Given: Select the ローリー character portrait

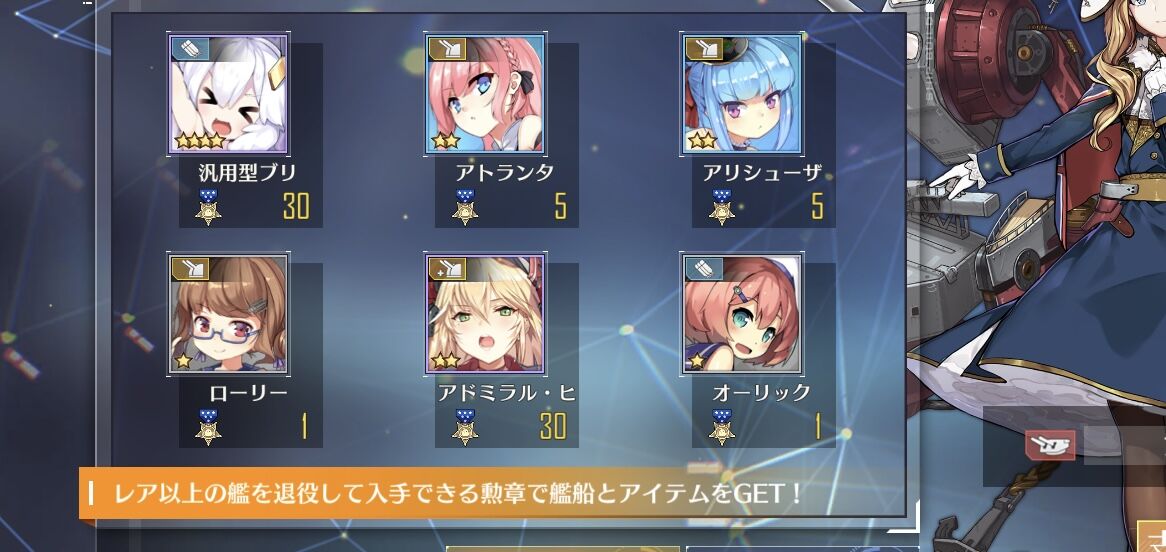Looking at the screenshot, I should pos(228,314).
